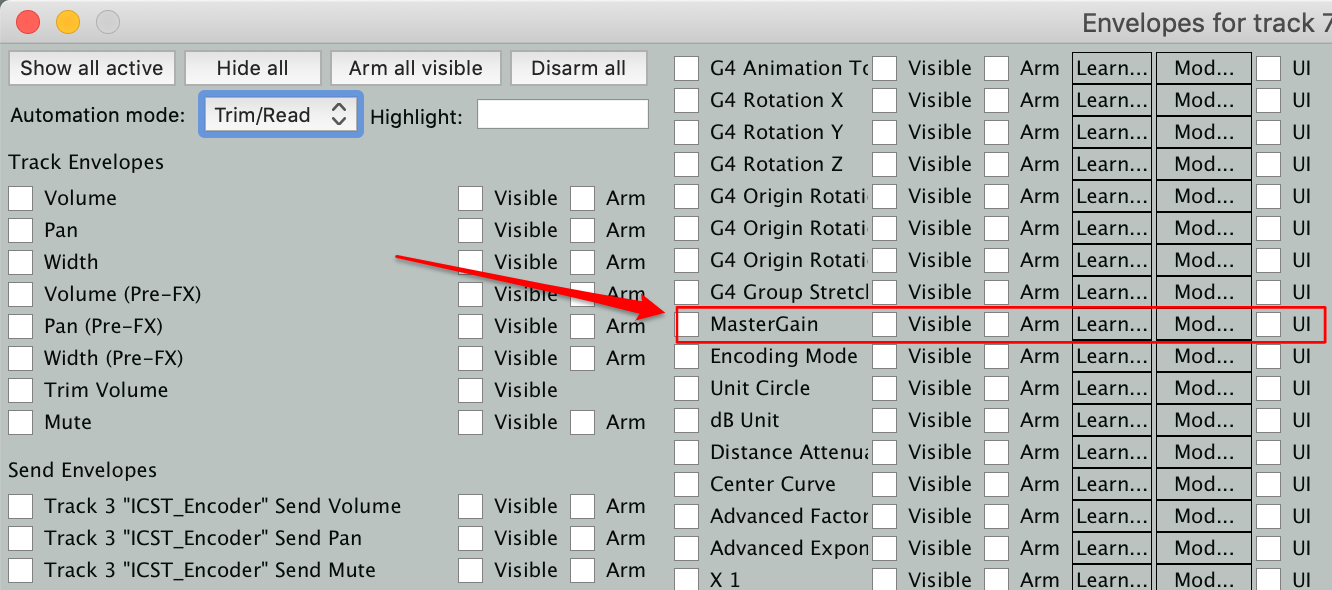
Task: Enable the Volume track envelope checkbox
Action: coord(21,198)
